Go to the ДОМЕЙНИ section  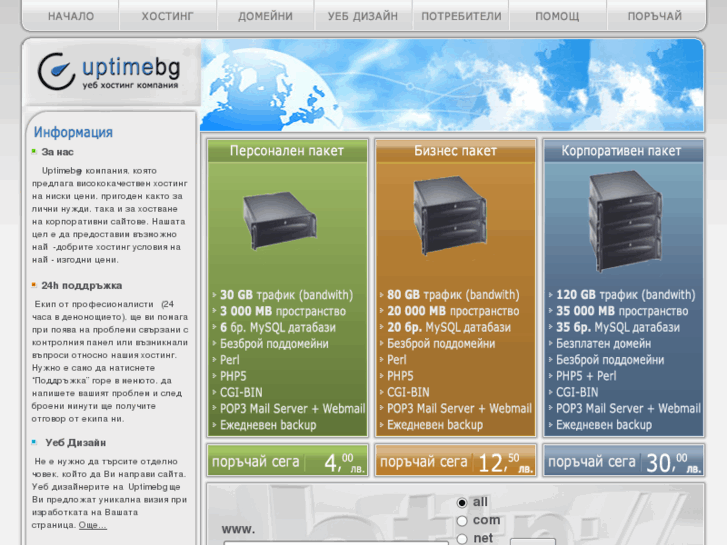coord(265,16)
